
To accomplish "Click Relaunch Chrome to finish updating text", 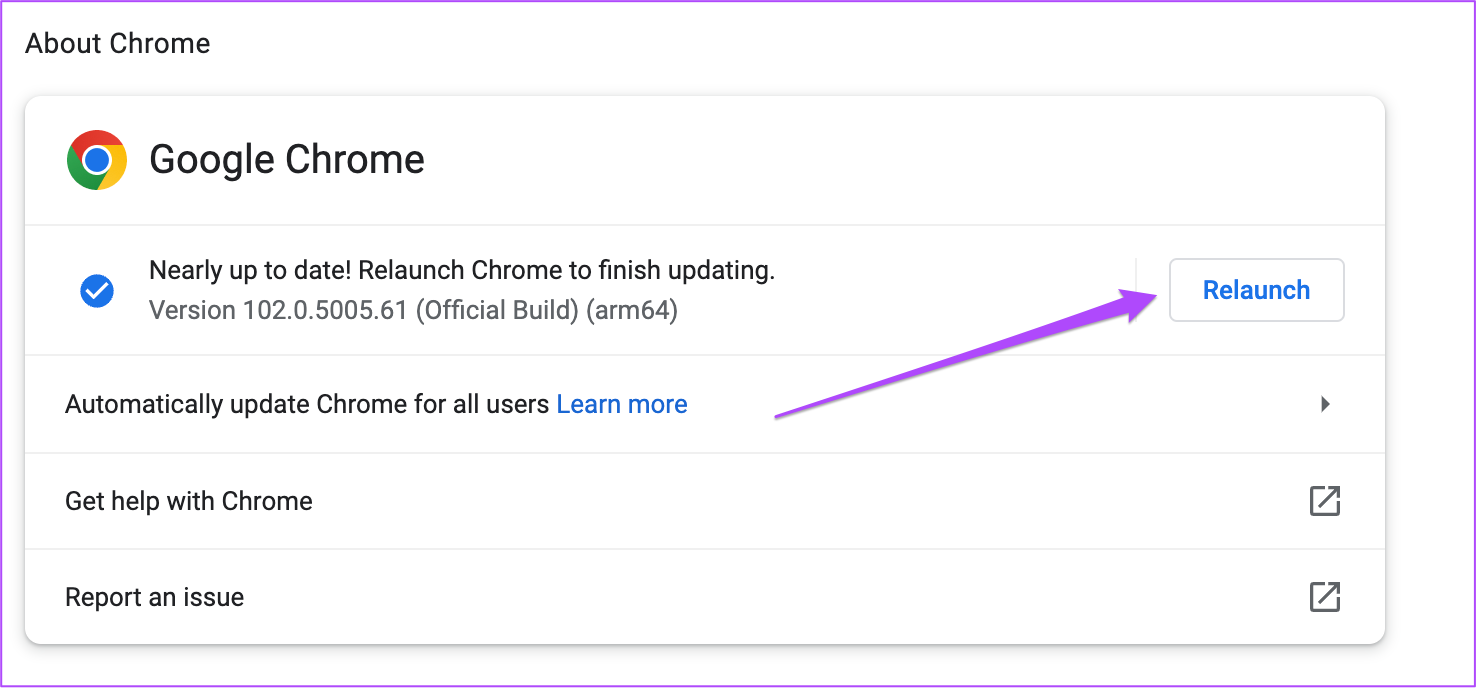I will tap(567, 270).
